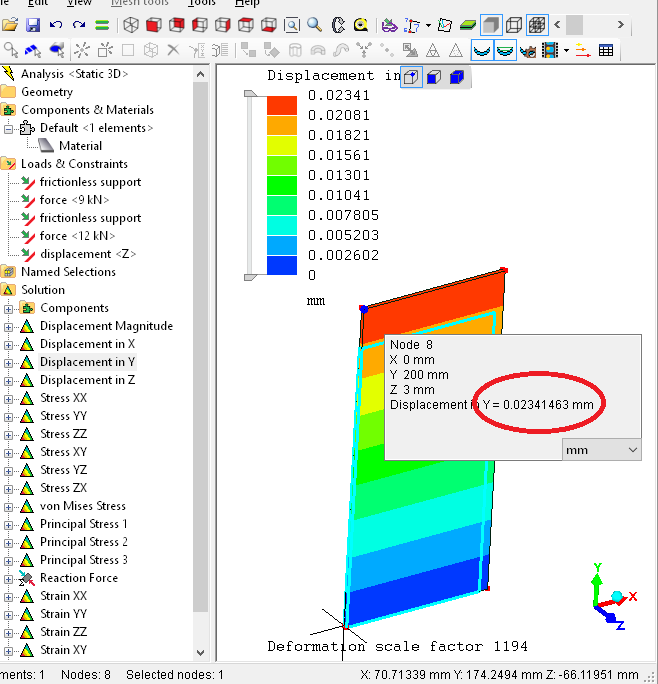
Task: Activate the magnifying glass zoom tool
Action: tap(314, 25)
